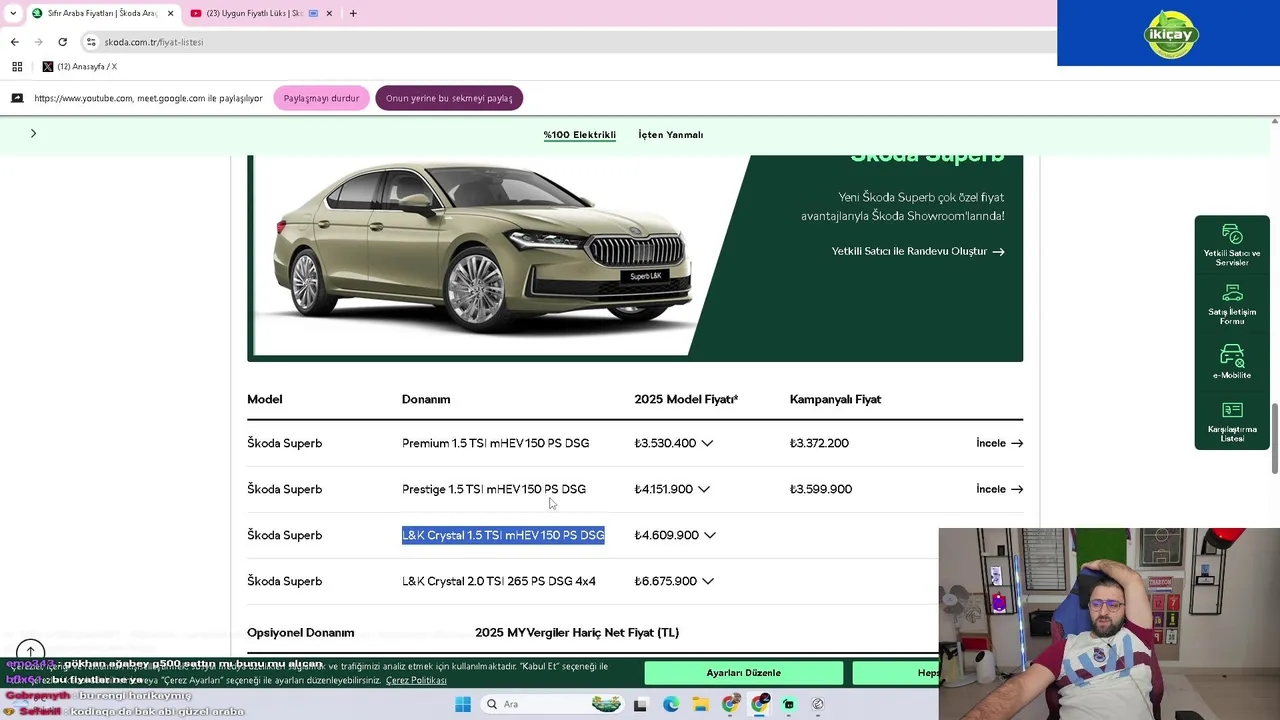Viewport: 1280px width, 720px height.
Task: Click the screen-sharing icon in the sharing bar
Action: pos(17,98)
